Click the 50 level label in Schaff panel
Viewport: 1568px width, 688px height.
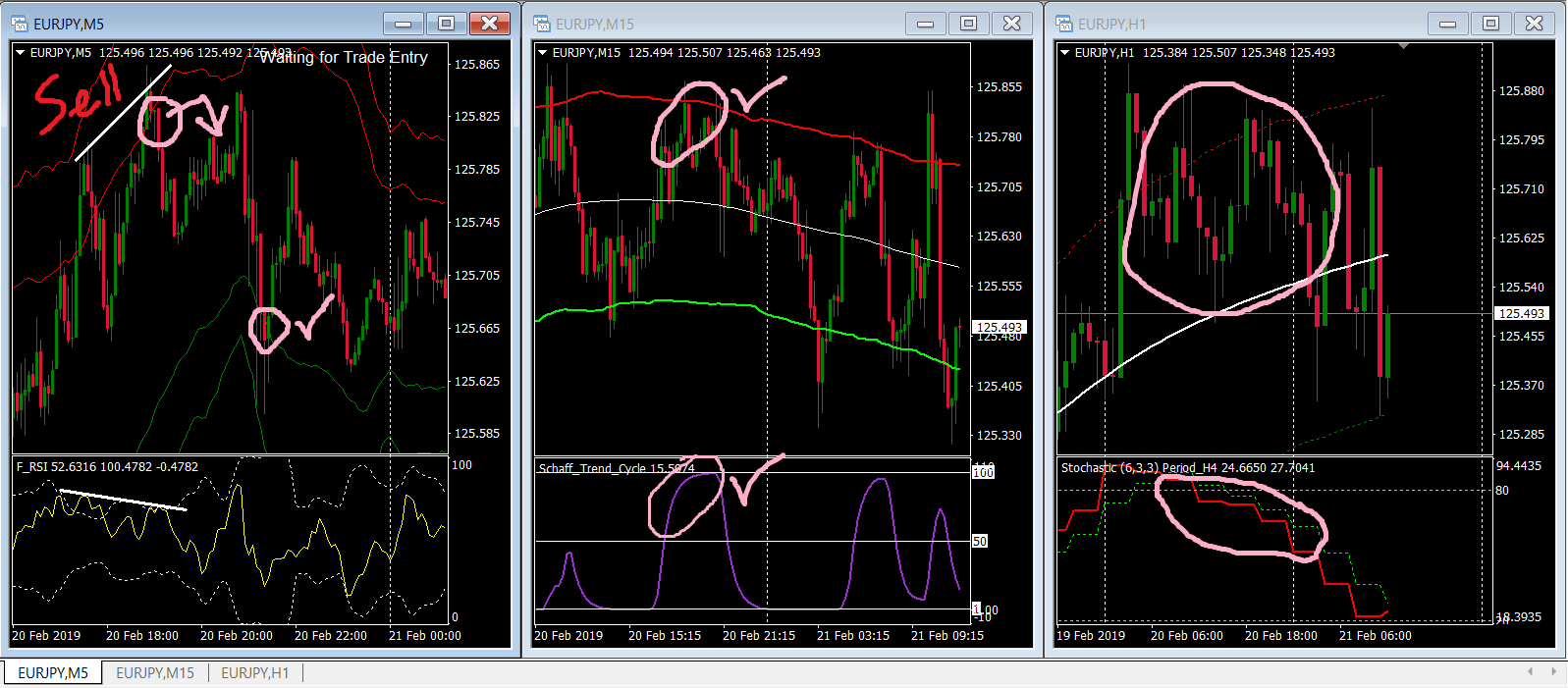980,541
